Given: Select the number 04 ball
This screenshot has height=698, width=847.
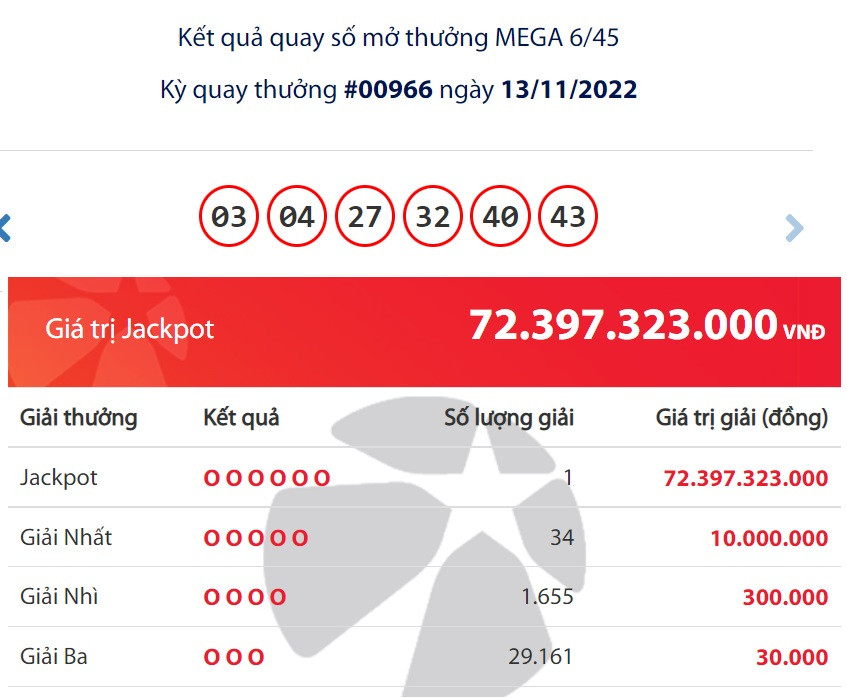Looking at the screenshot, I should tap(297, 216).
